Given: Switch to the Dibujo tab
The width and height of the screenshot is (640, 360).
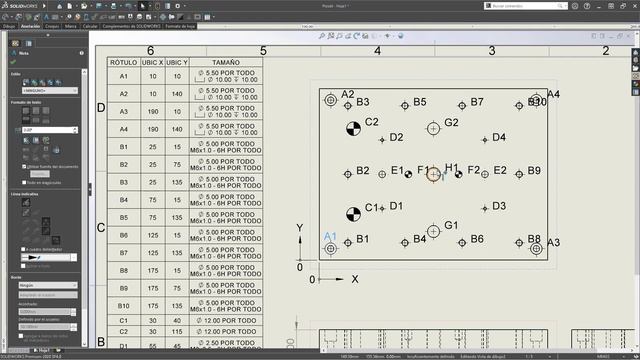Looking at the screenshot, I should [x=9, y=26].
